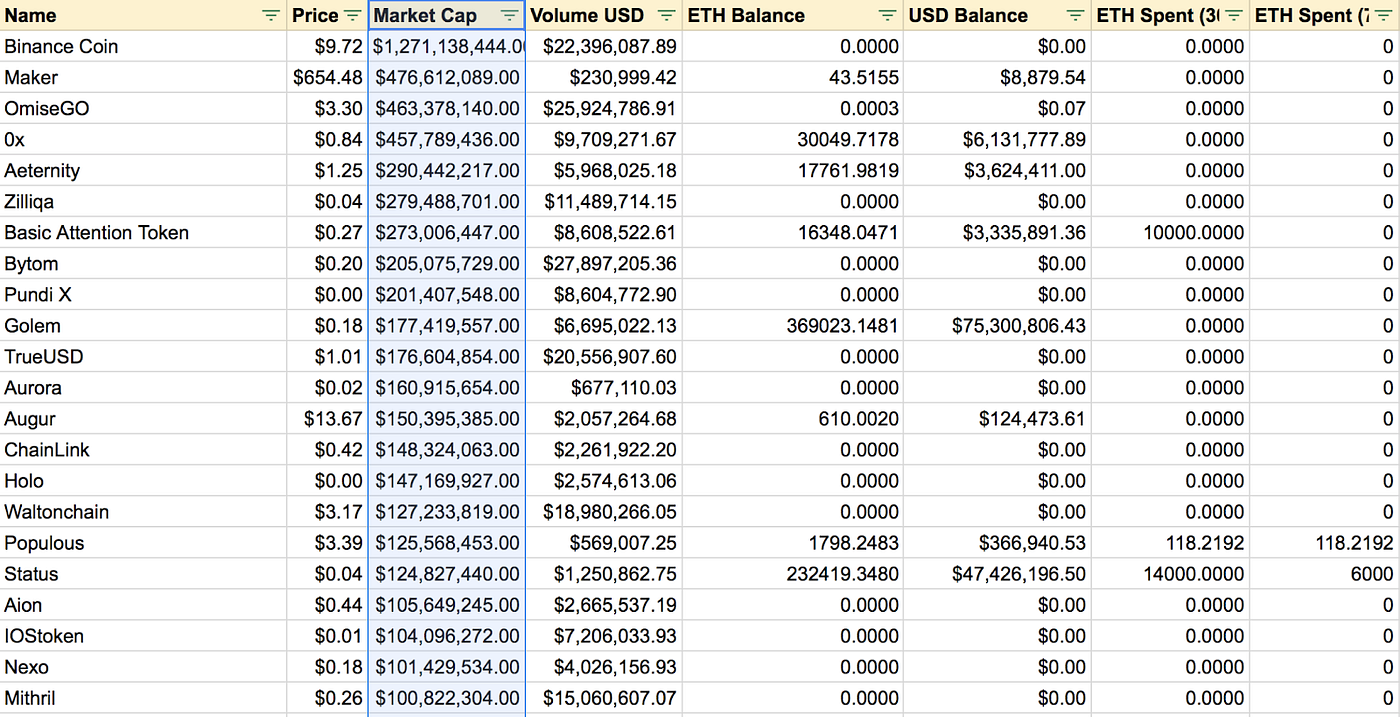Image resolution: width=1400 pixels, height=717 pixels.
Task: Click the Golem name cell
Action: [143, 325]
